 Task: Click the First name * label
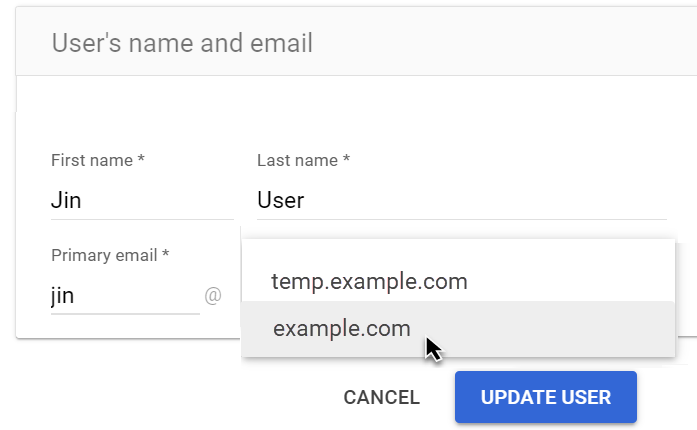(x=98, y=160)
